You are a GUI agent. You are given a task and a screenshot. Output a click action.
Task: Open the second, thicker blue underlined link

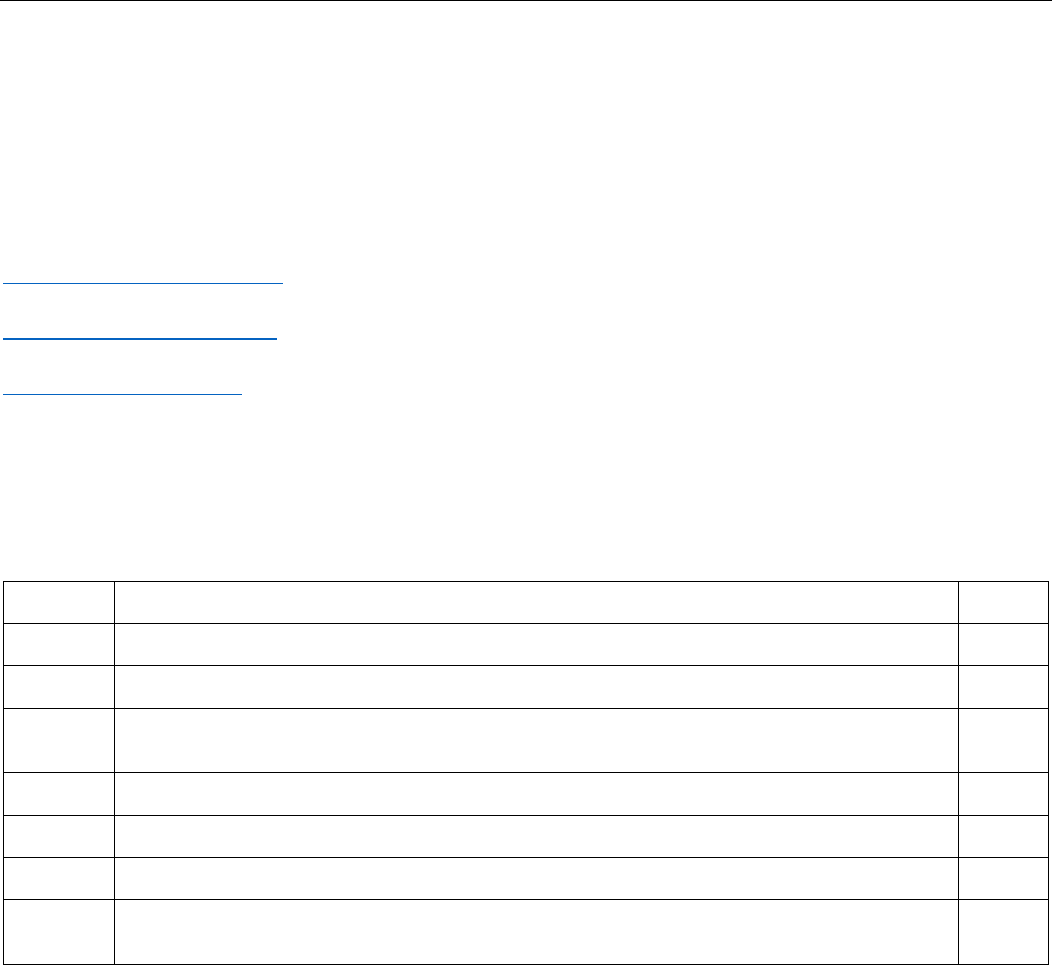140,338
